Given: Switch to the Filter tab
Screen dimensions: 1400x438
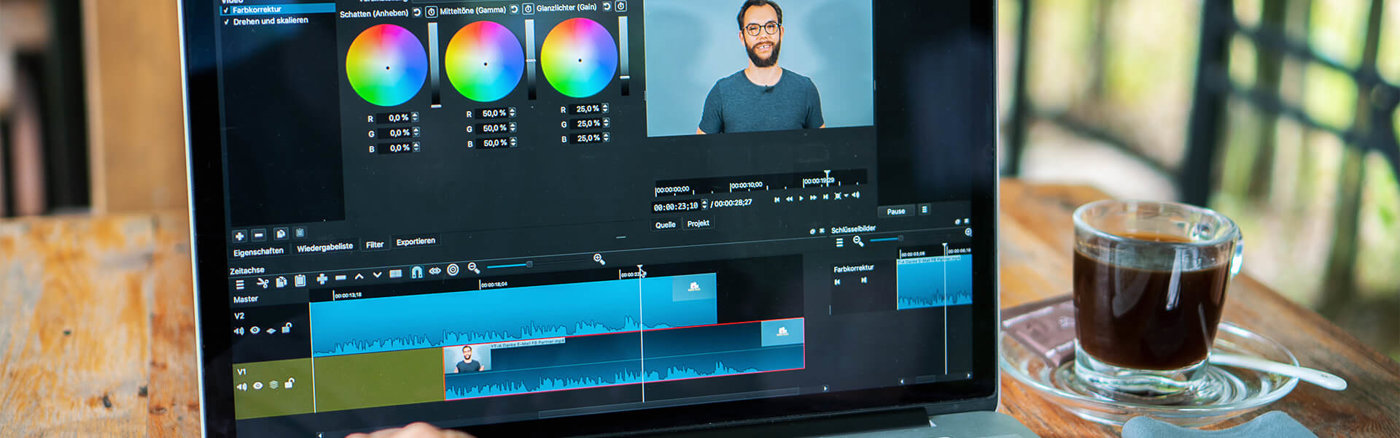Looking at the screenshot, I should tap(375, 244).
